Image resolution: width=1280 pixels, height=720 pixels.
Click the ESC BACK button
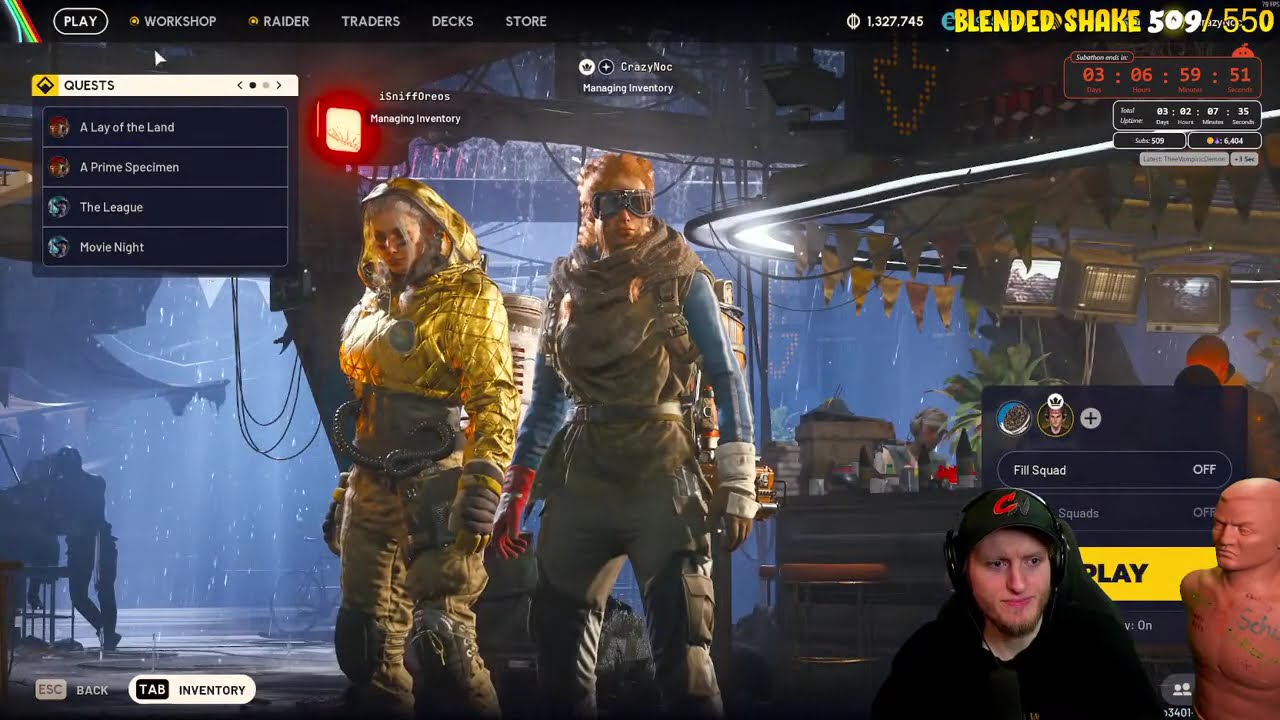point(73,690)
